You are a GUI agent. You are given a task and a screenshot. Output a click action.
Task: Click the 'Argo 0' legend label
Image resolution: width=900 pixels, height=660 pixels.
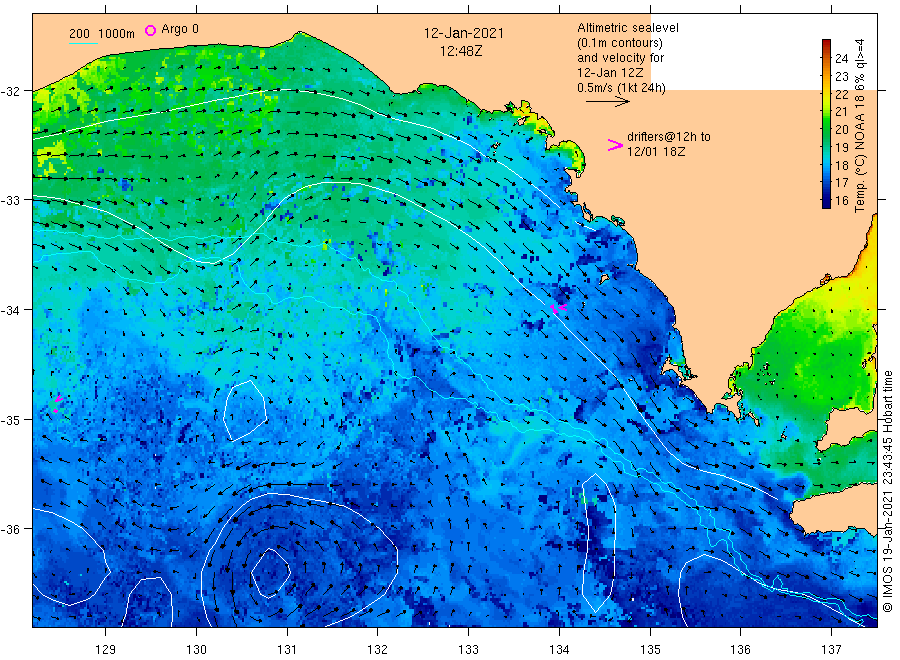click(x=180, y=29)
